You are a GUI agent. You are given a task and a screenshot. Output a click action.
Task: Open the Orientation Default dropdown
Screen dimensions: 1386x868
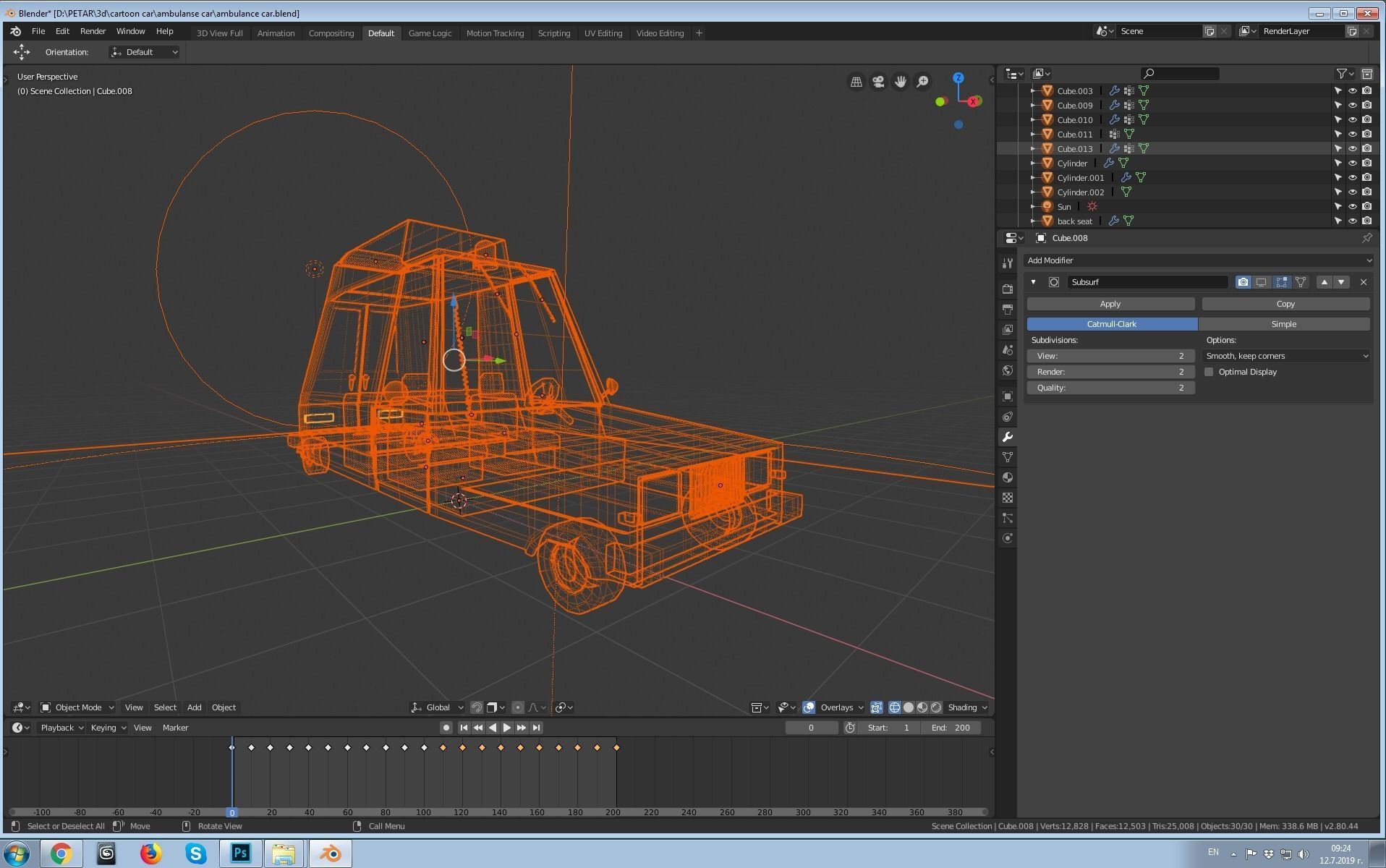(x=144, y=52)
